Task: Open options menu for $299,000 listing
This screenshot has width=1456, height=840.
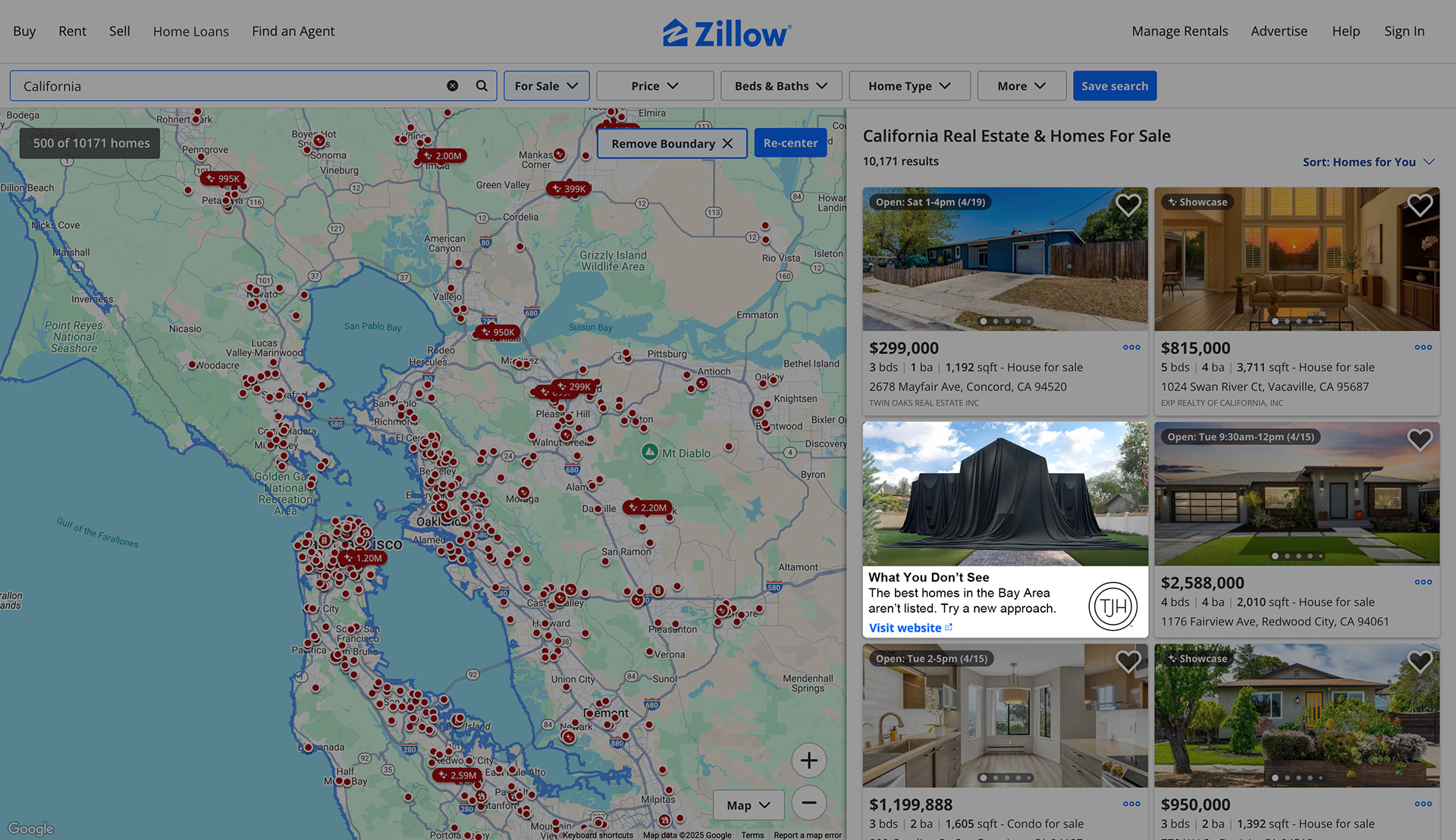Action: (1131, 348)
